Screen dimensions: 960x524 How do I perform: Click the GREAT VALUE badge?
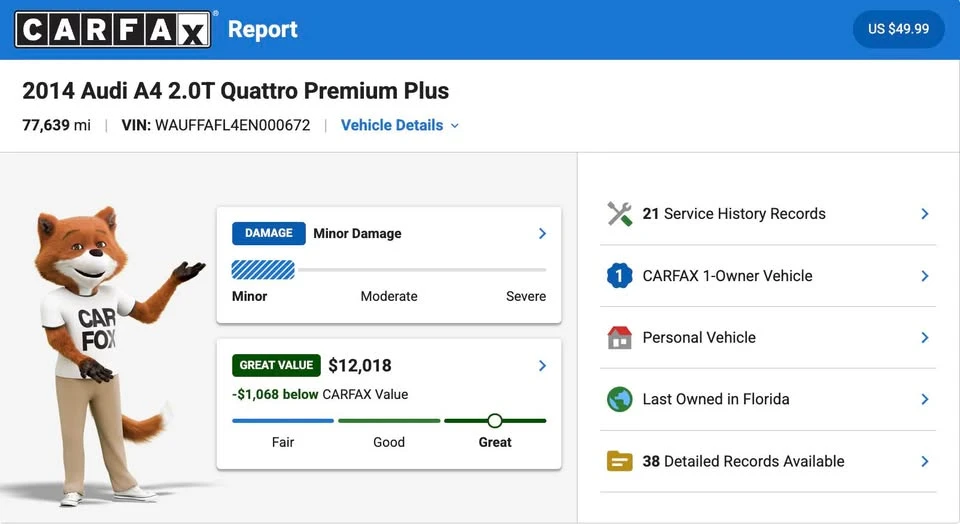pos(276,365)
